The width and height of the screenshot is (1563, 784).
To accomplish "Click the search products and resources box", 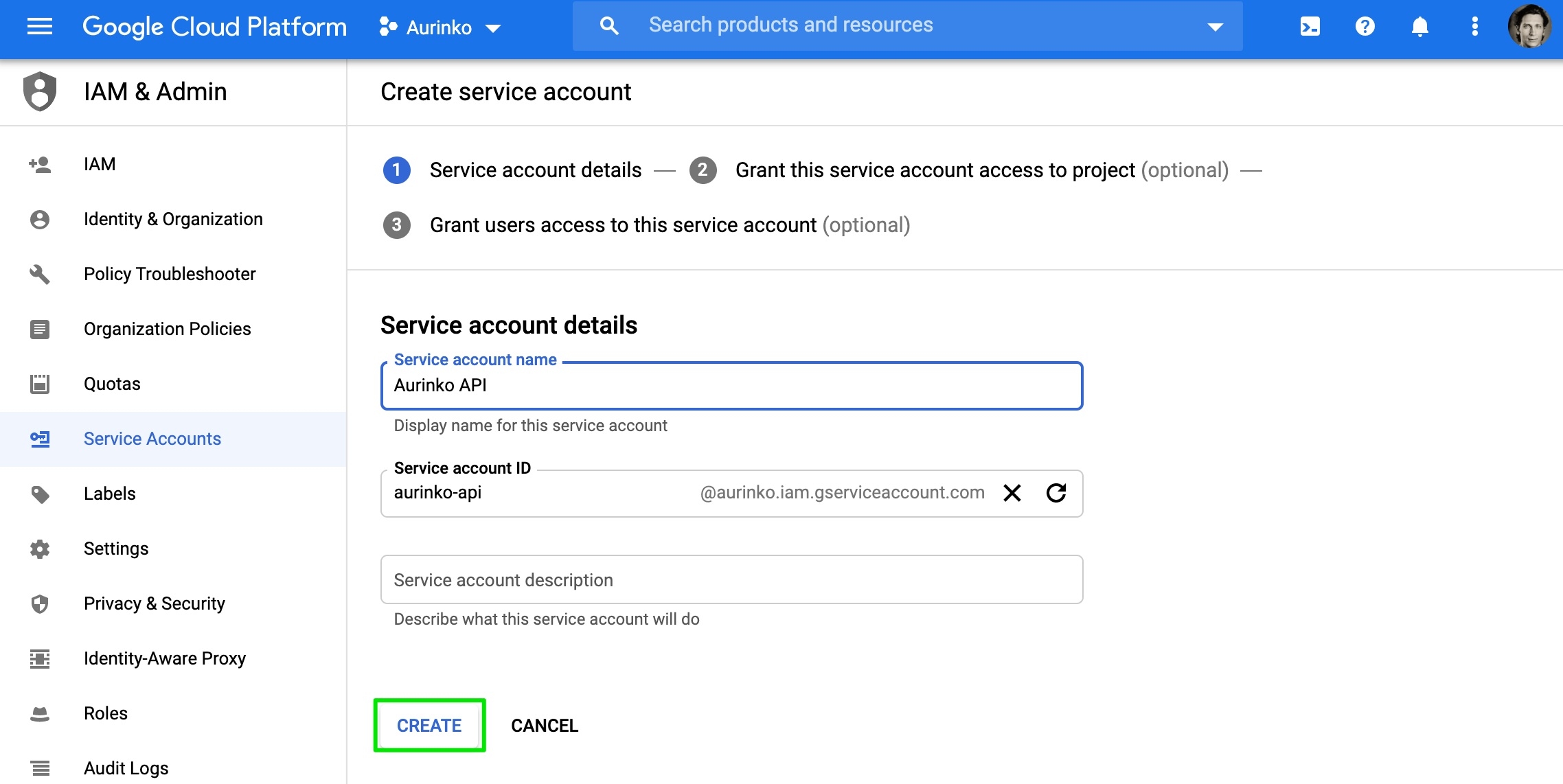I will click(906, 25).
